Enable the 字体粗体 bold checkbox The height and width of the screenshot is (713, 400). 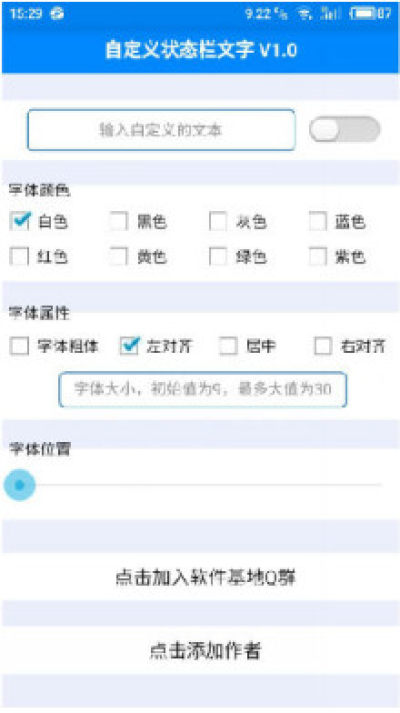tap(19, 346)
